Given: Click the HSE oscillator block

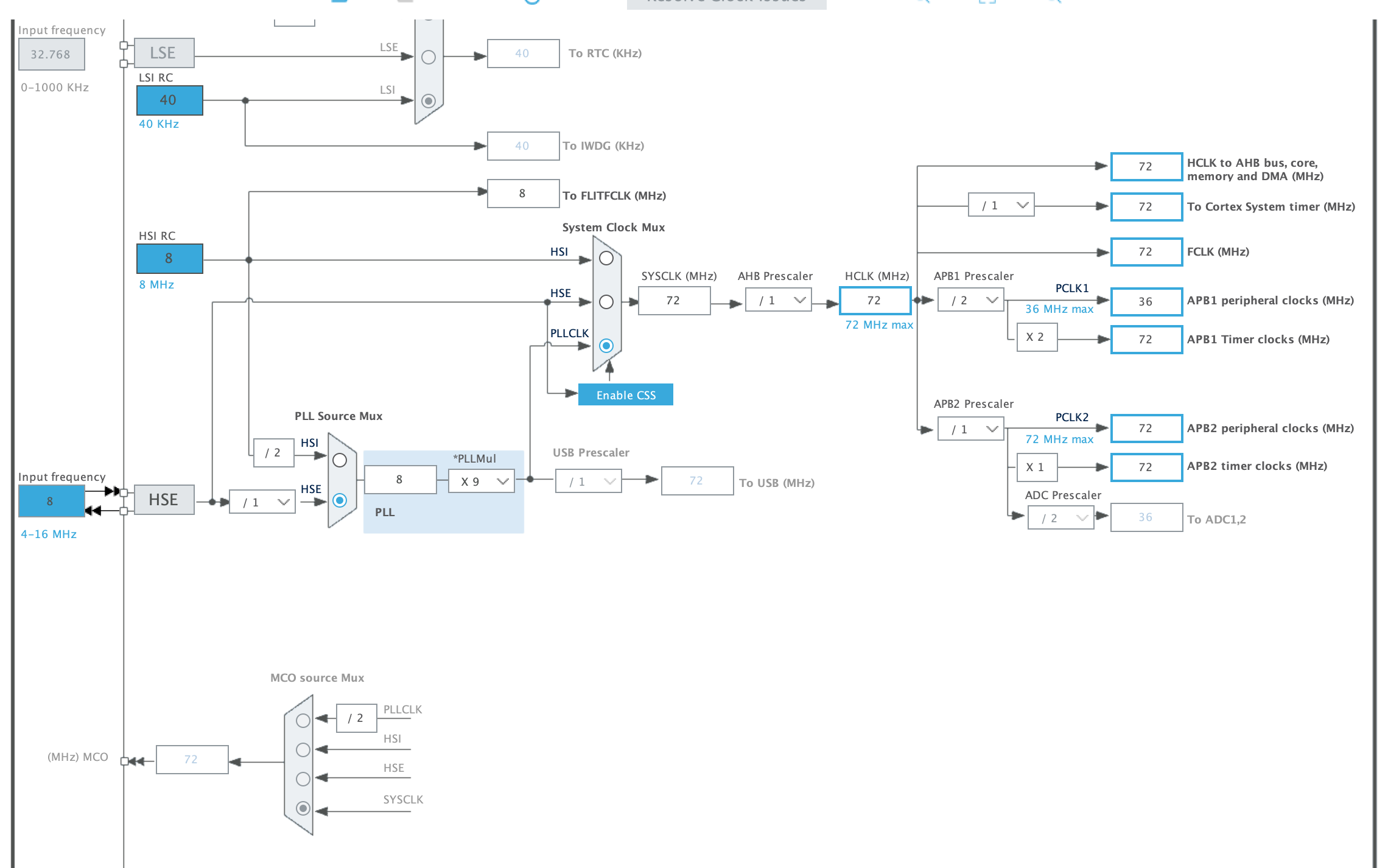Looking at the screenshot, I should 164,500.
